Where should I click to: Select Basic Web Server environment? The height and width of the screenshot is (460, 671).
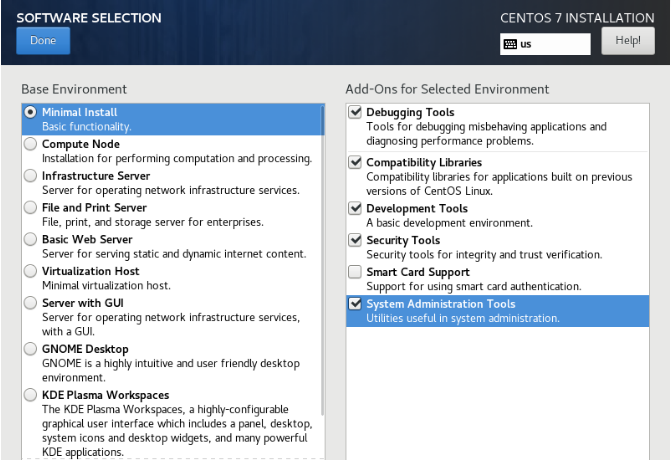30,240
